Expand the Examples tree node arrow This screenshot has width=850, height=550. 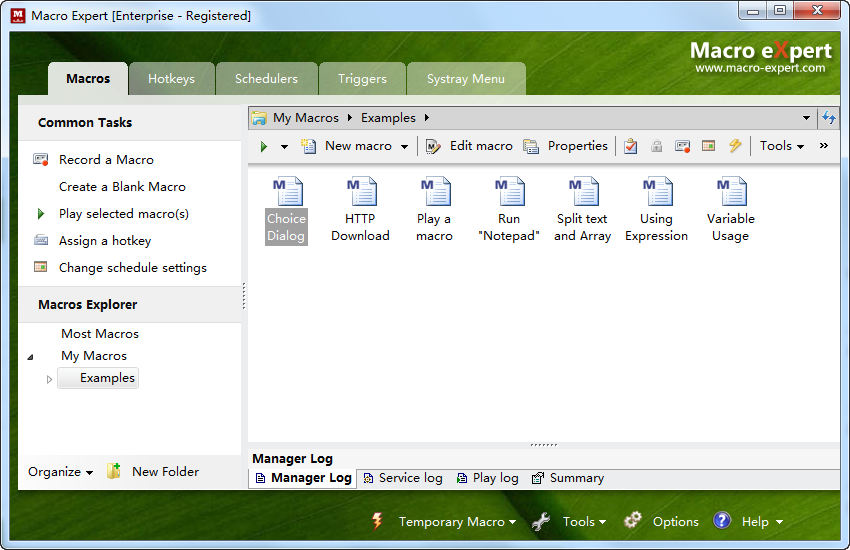click(x=50, y=379)
